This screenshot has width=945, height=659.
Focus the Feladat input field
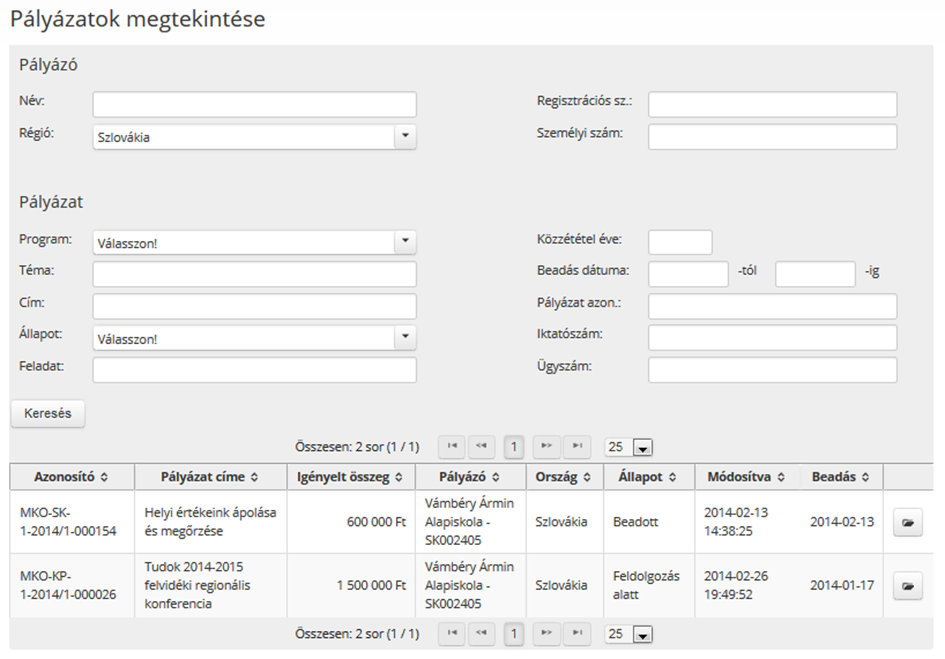[254, 370]
